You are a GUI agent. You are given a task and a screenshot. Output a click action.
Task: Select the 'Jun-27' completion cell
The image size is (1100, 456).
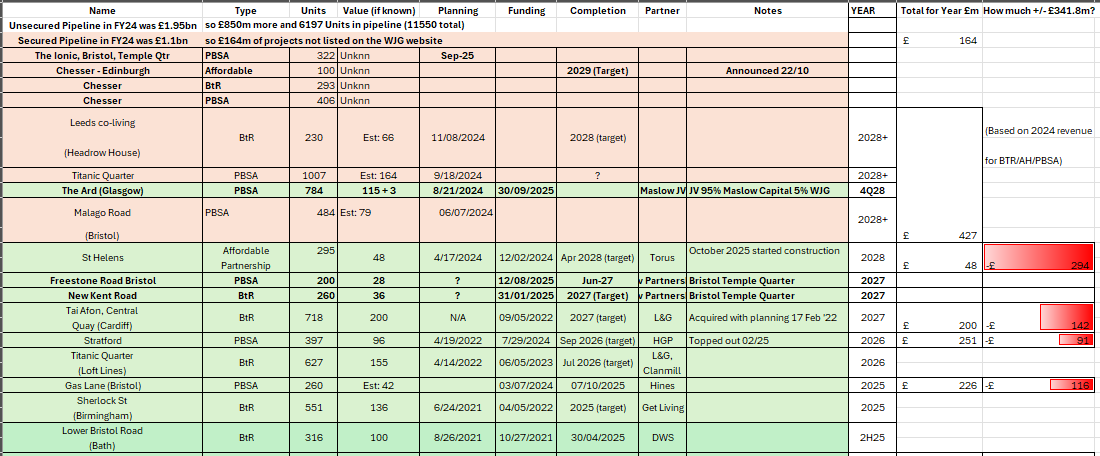click(598, 281)
